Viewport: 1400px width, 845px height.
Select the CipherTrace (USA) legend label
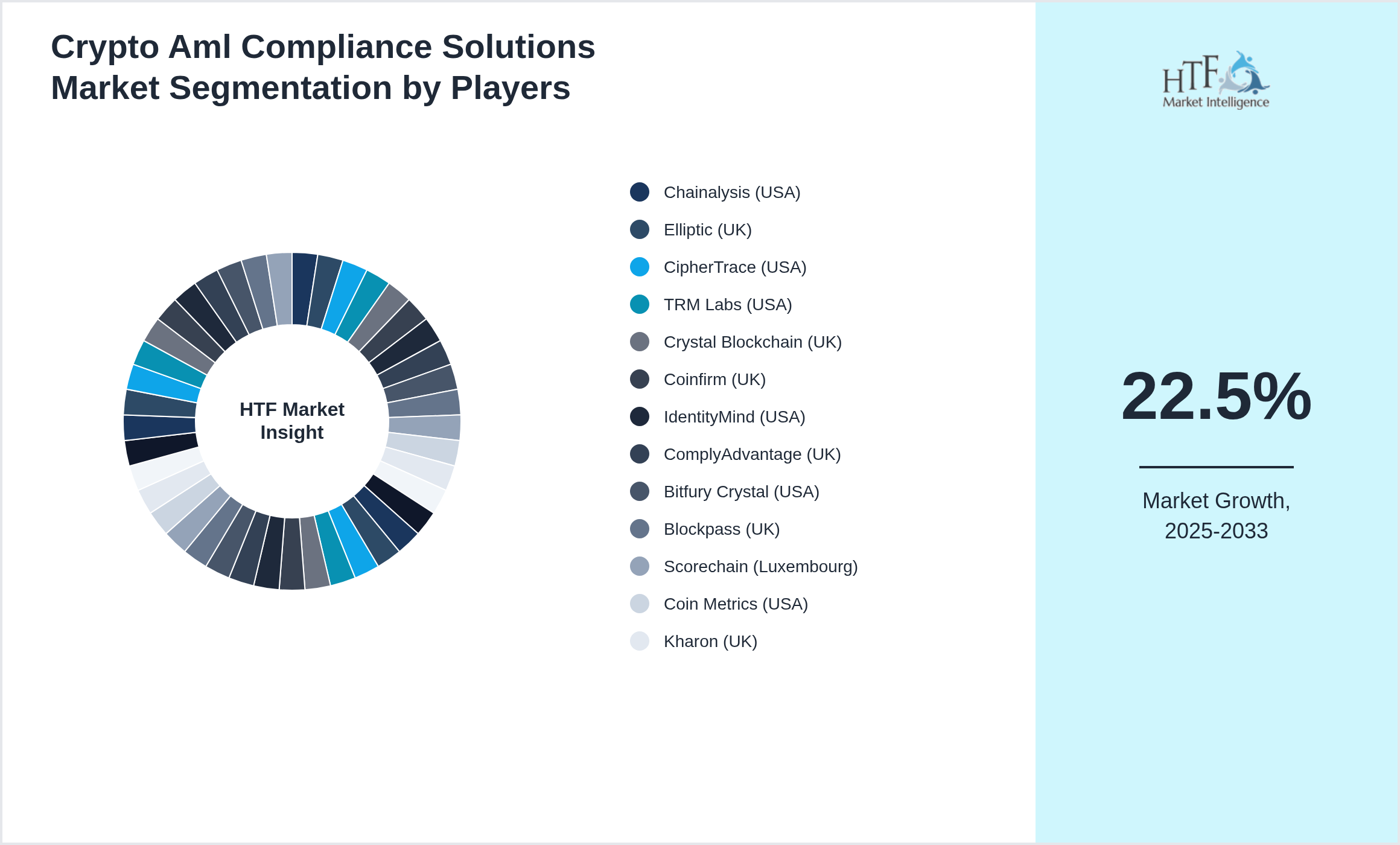pos(735,267)
